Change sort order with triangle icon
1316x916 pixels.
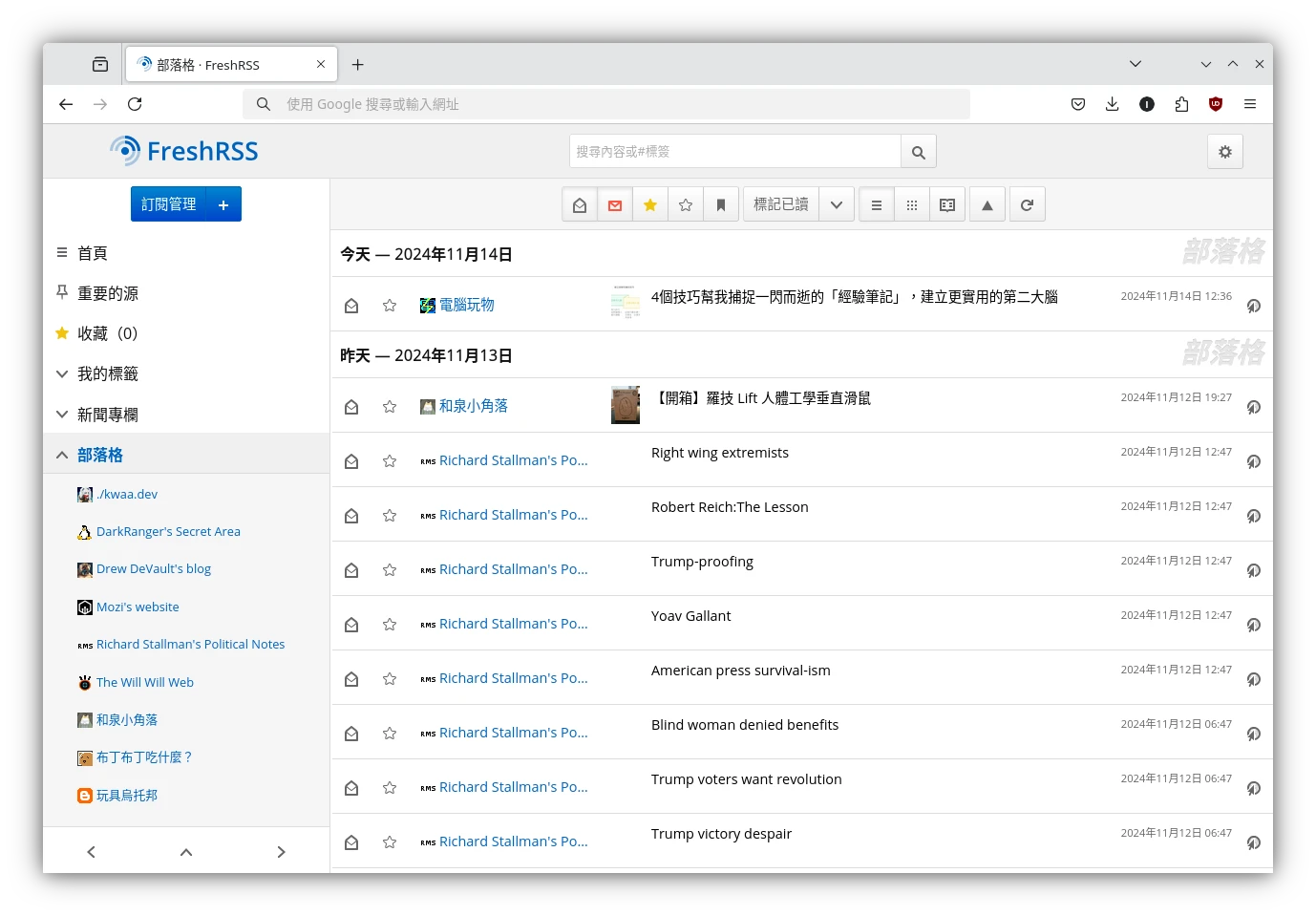pyautogui.click(x=987, y=204)
